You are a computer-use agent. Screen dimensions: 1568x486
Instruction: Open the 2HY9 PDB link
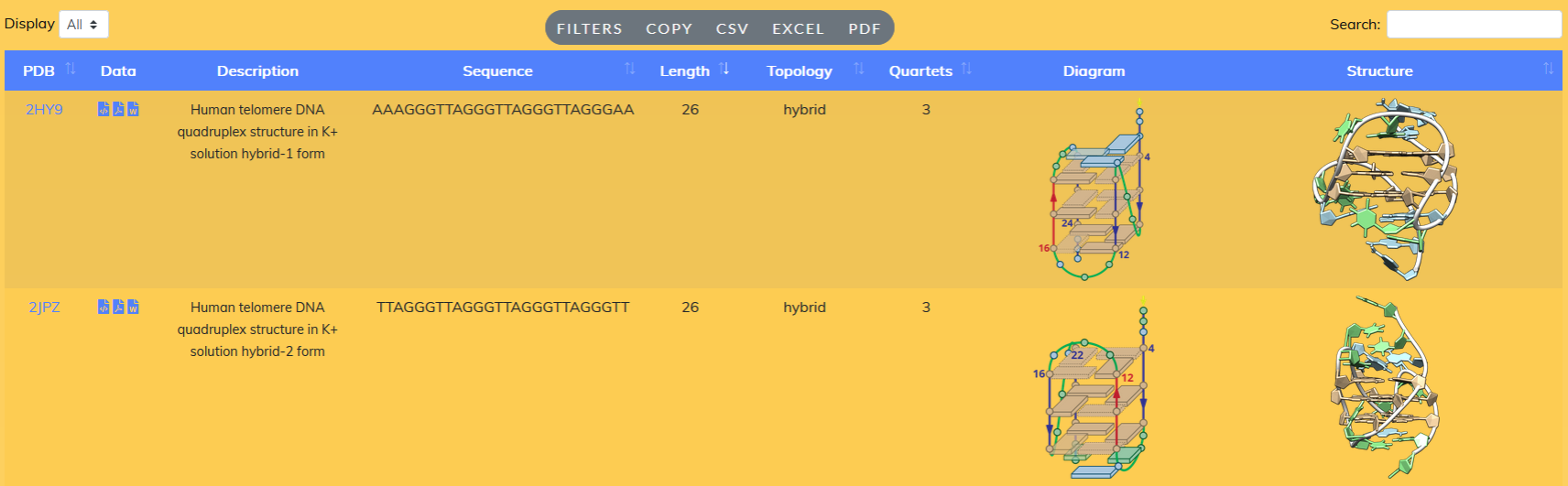44,110
